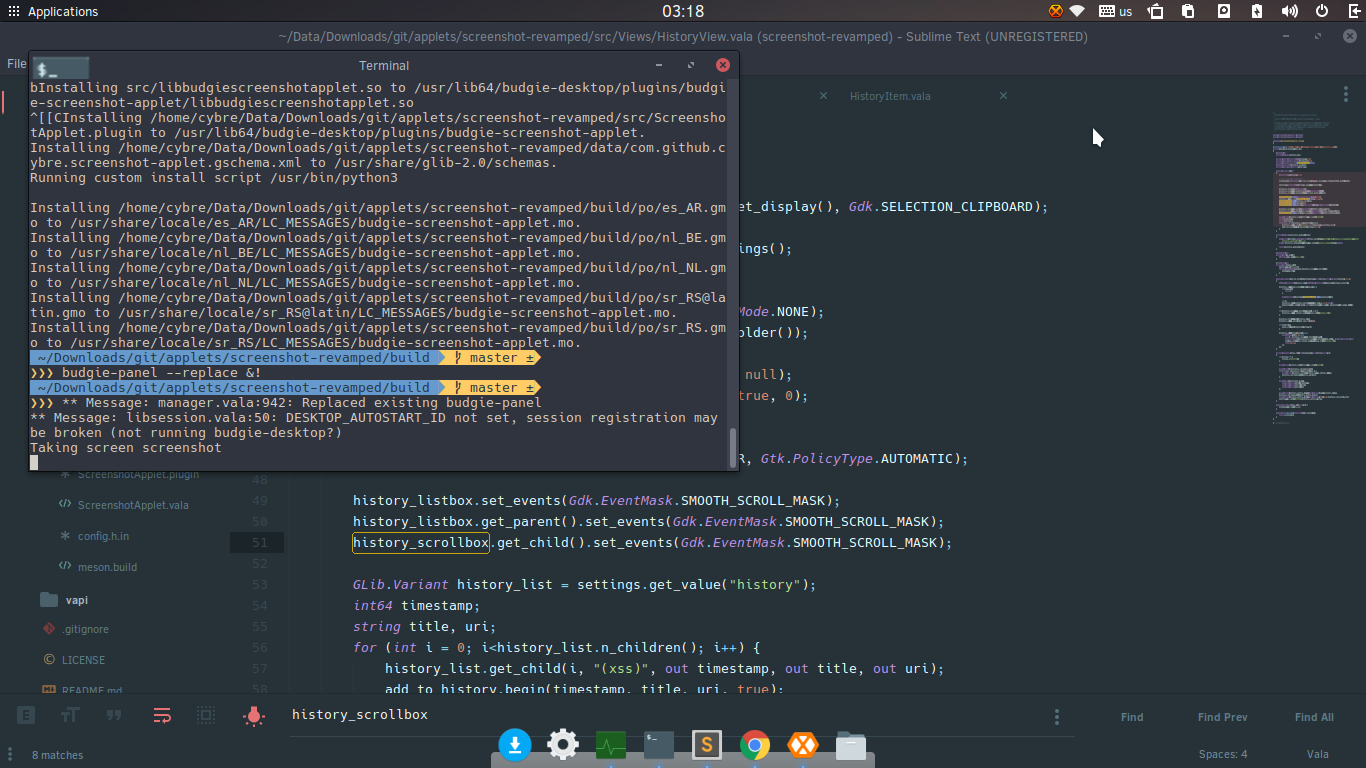Screen dimensions: 1366x768
Task: Click line number 51 in gutter
Action: tap(259, 543)
